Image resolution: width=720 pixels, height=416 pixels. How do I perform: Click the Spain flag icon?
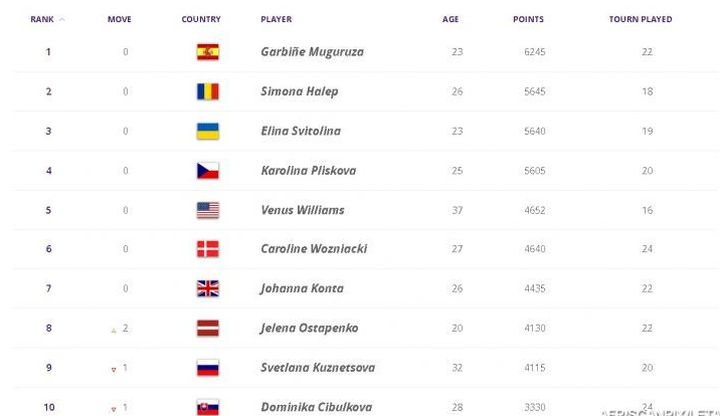tap(208, 52)
